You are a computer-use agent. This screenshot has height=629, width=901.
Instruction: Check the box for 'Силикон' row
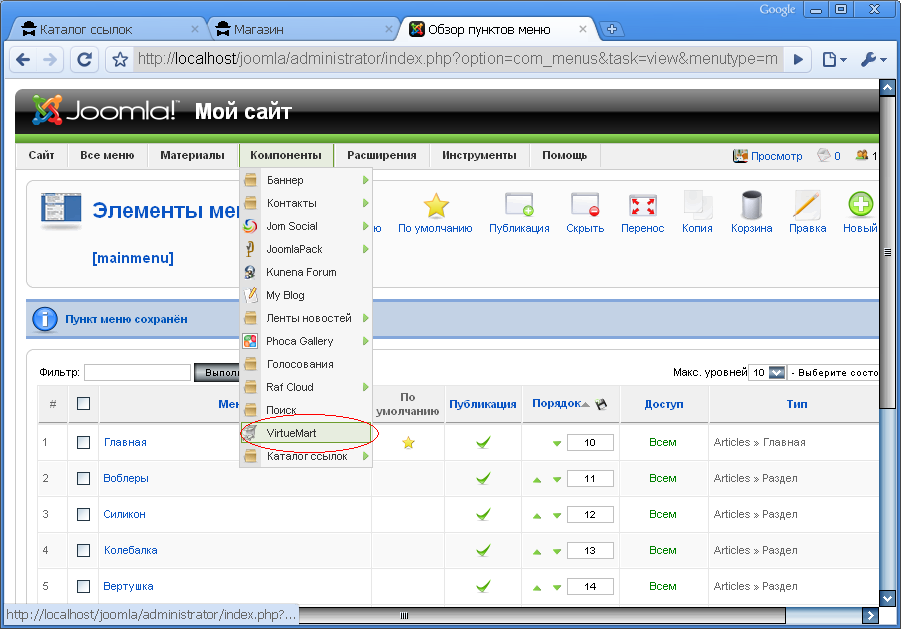coord(83,514)
